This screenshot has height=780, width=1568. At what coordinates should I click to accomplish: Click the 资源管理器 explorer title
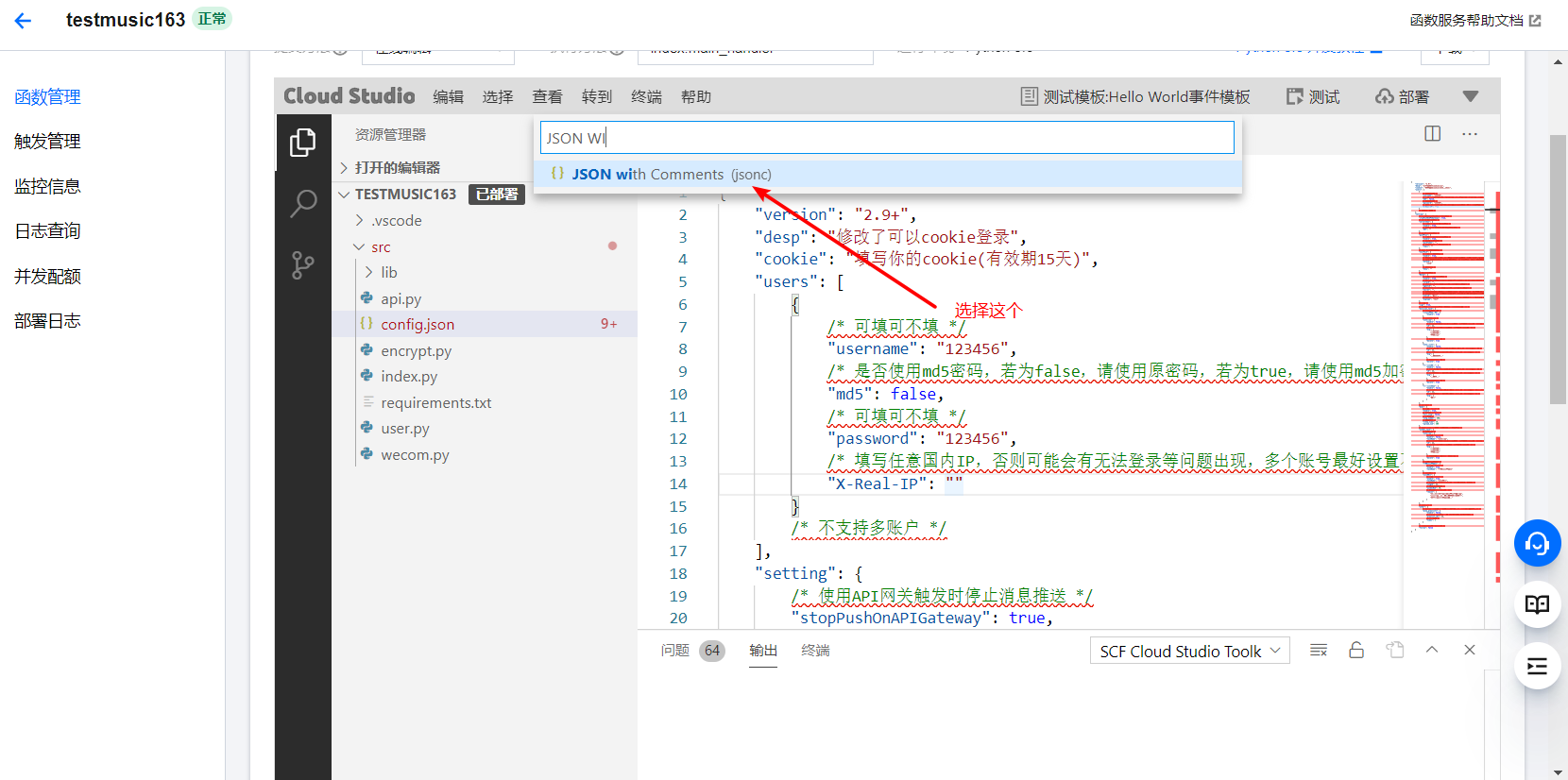[x=390, y=134]
